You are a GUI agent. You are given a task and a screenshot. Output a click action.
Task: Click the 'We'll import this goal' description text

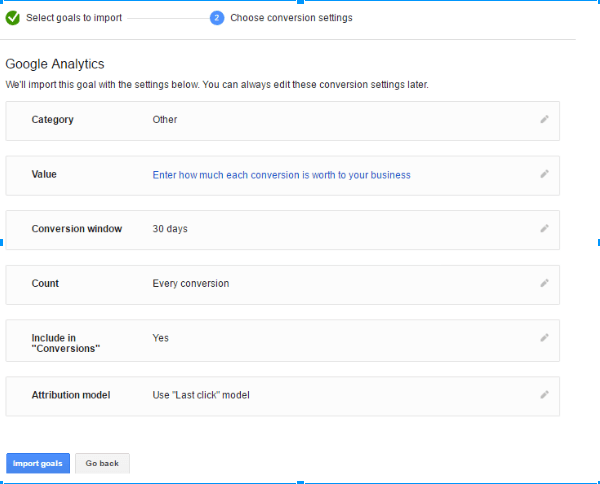point(217,85)
